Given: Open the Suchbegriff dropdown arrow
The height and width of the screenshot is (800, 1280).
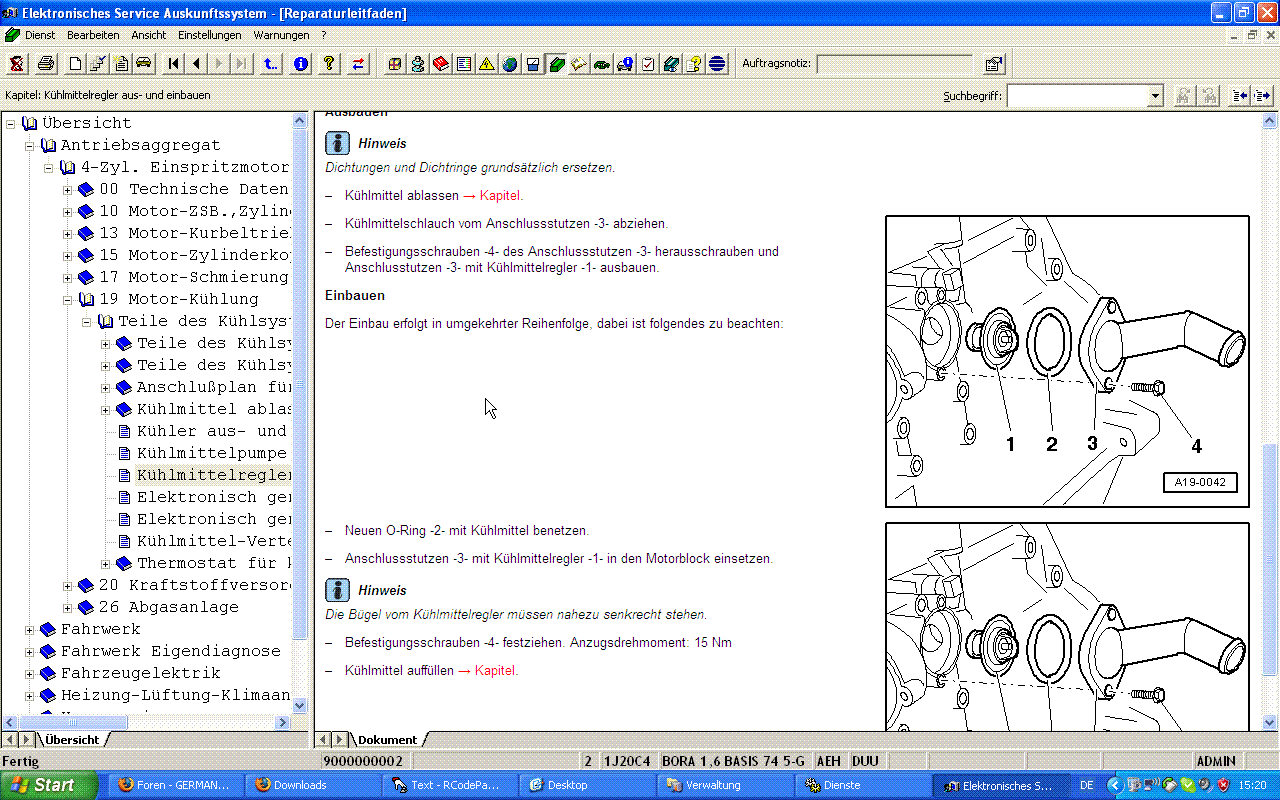Looking at the screenshot, I should tap(1155, 96).
